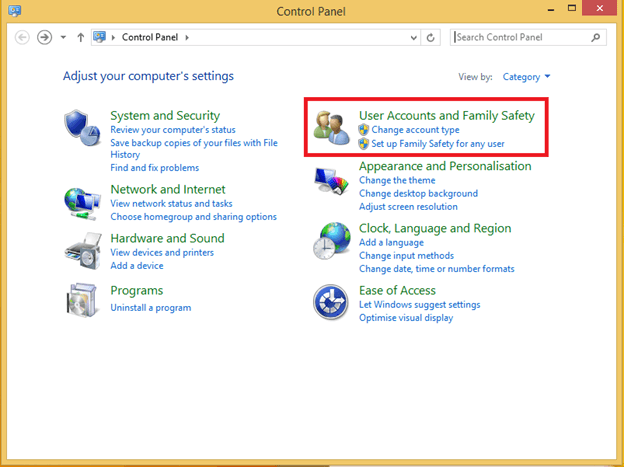The height and width of the screenshot is (467, 624).
Task: Click the Back arrow navigation button
Action: [22, 37]
